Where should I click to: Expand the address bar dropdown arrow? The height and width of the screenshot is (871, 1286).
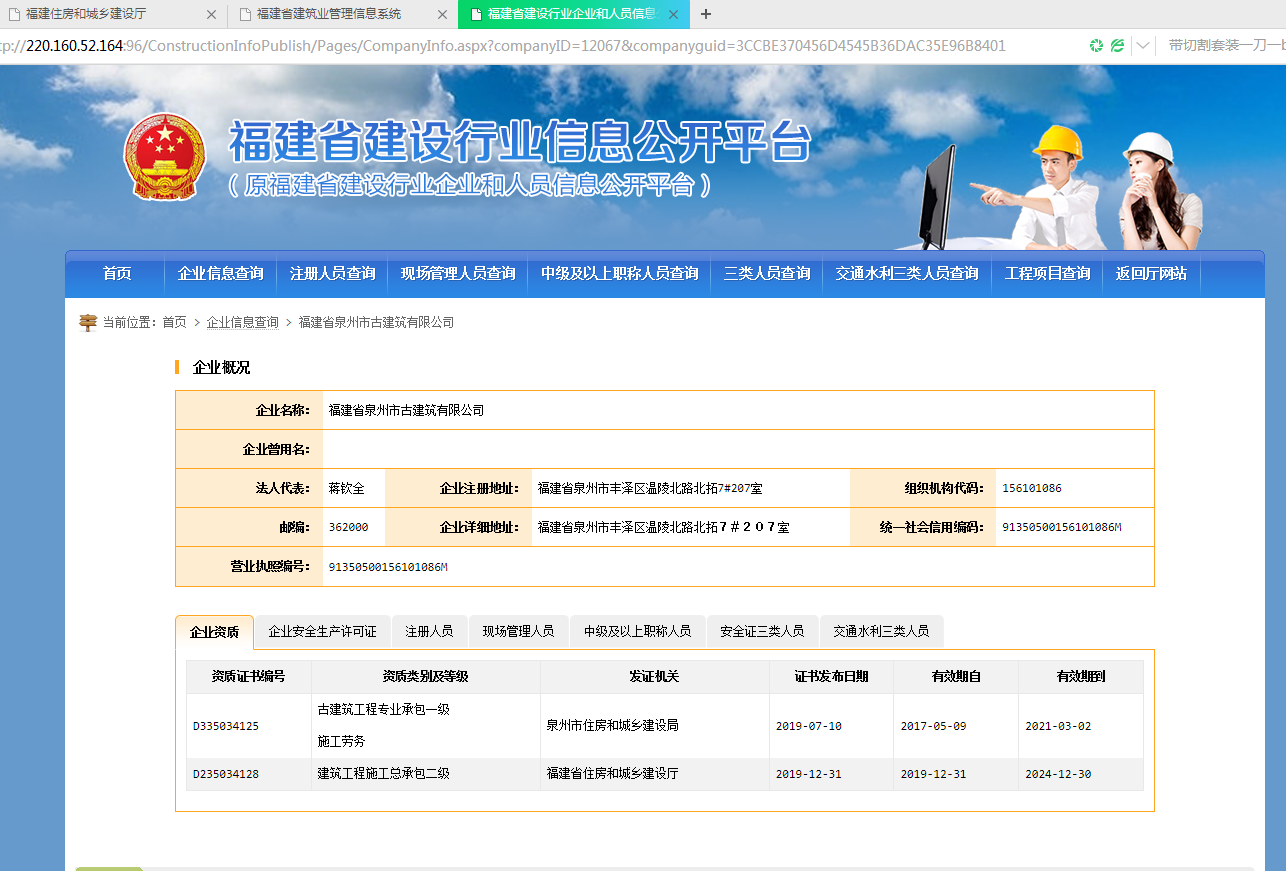pos(1142,45)
